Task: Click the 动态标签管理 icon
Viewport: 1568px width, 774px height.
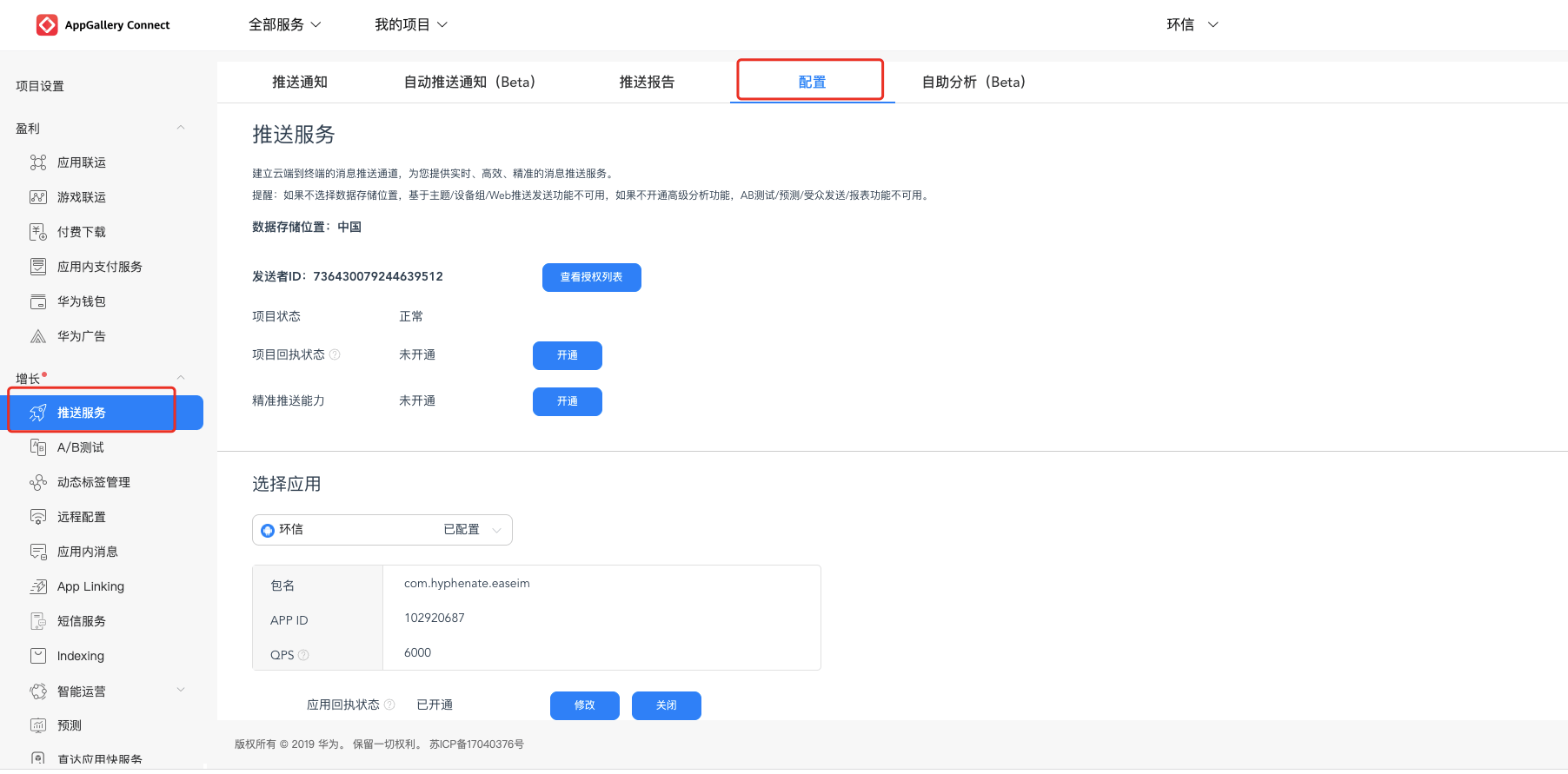Action: (x=38, y=482)
